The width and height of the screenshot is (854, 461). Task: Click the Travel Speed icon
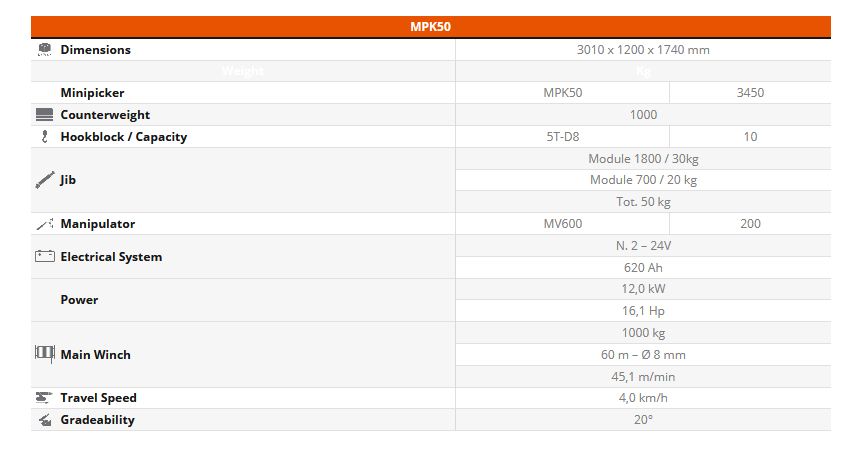44,398
